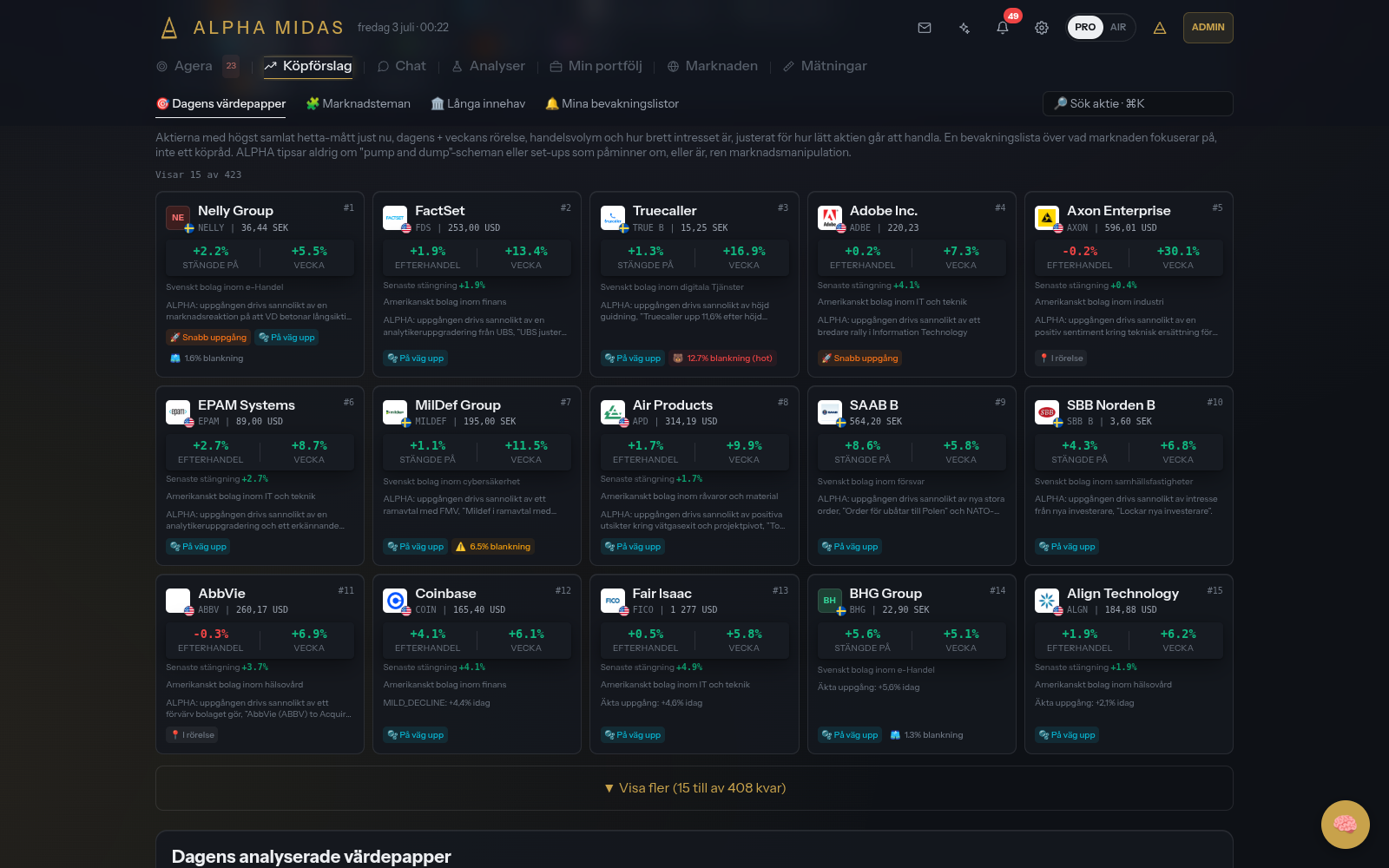This screenshot has width=1389, height=868.
Task: Click the Coinbase company logo
Action: pos(395,600)
